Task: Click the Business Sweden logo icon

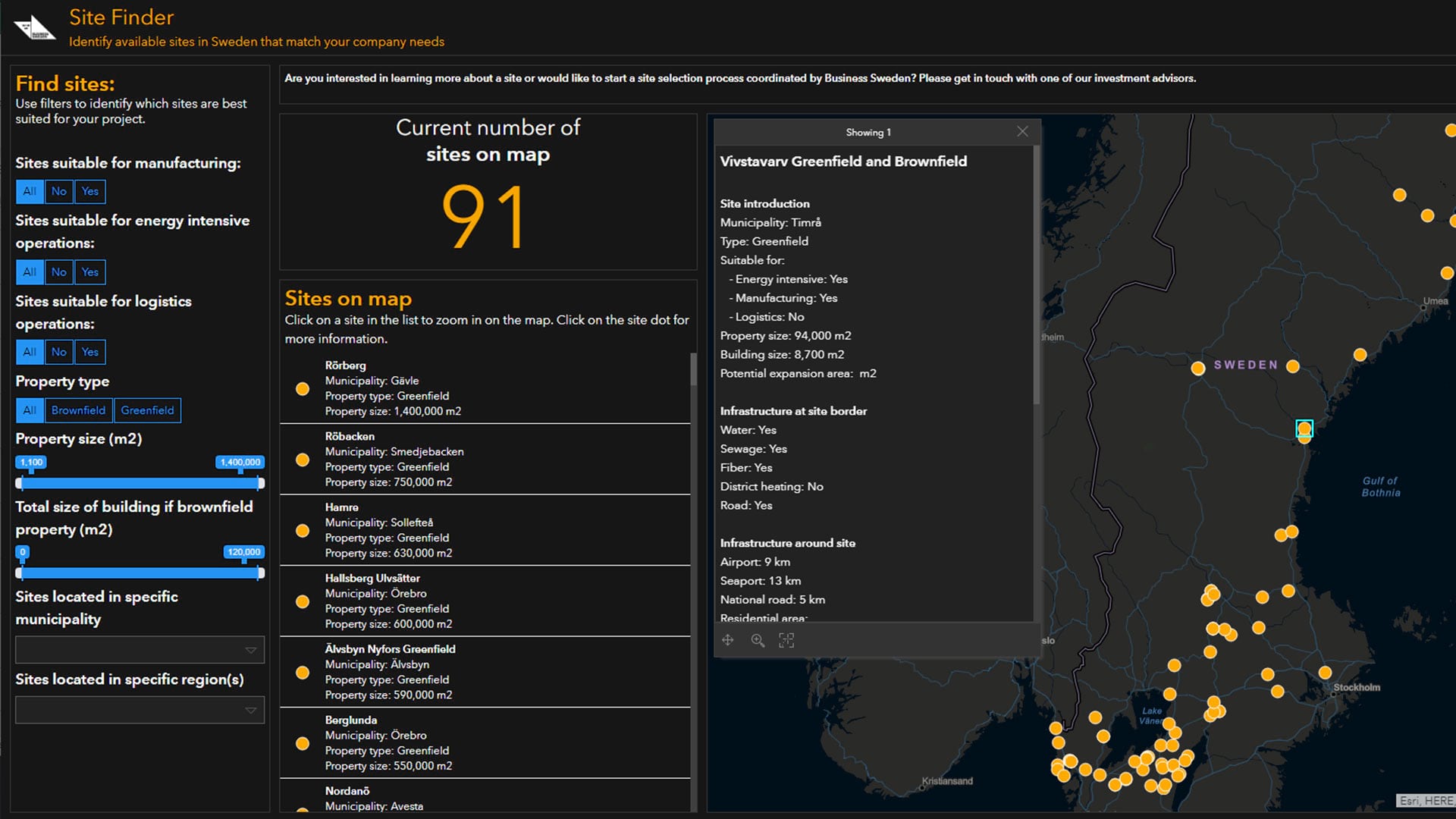Action: 35,28
